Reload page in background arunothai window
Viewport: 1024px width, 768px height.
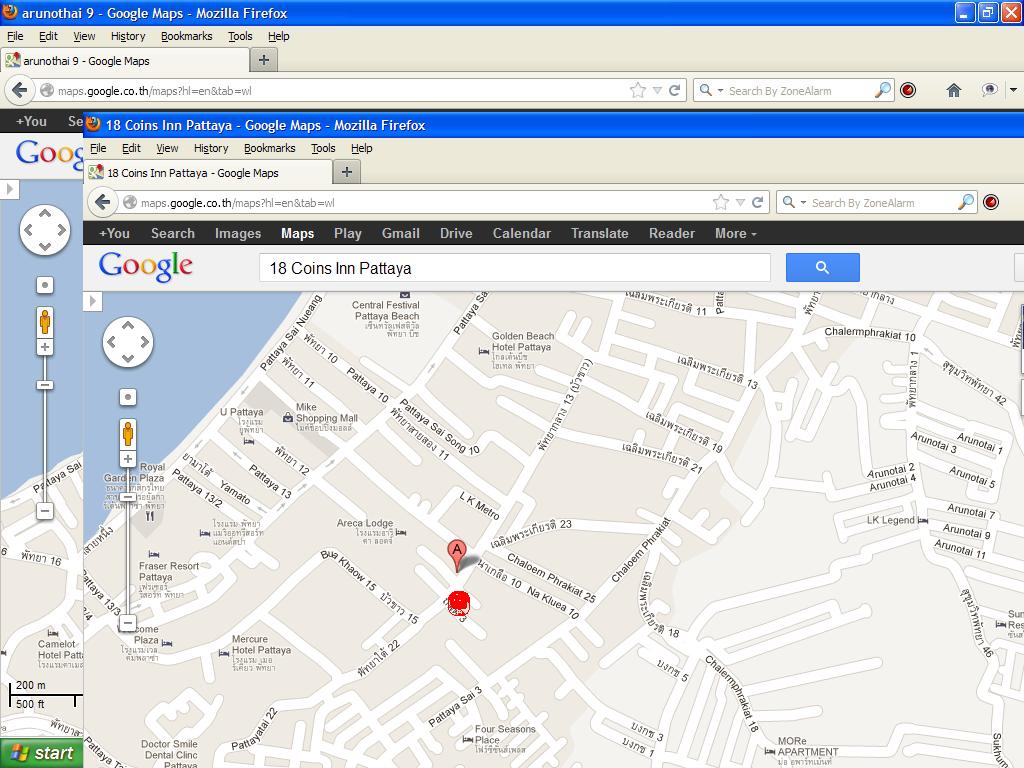point(675,90)
